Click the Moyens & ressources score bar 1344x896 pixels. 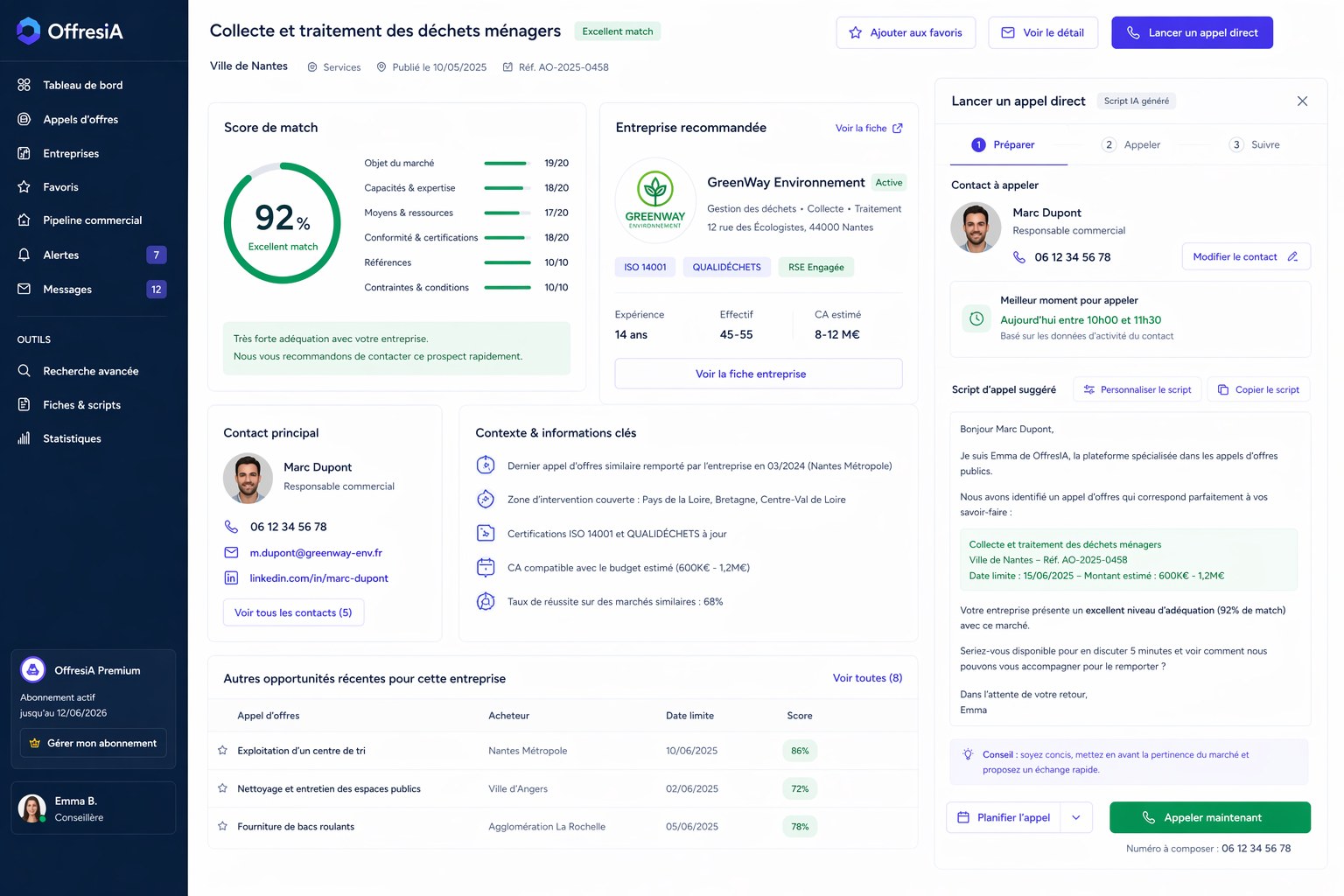click(x=507, y=213)
